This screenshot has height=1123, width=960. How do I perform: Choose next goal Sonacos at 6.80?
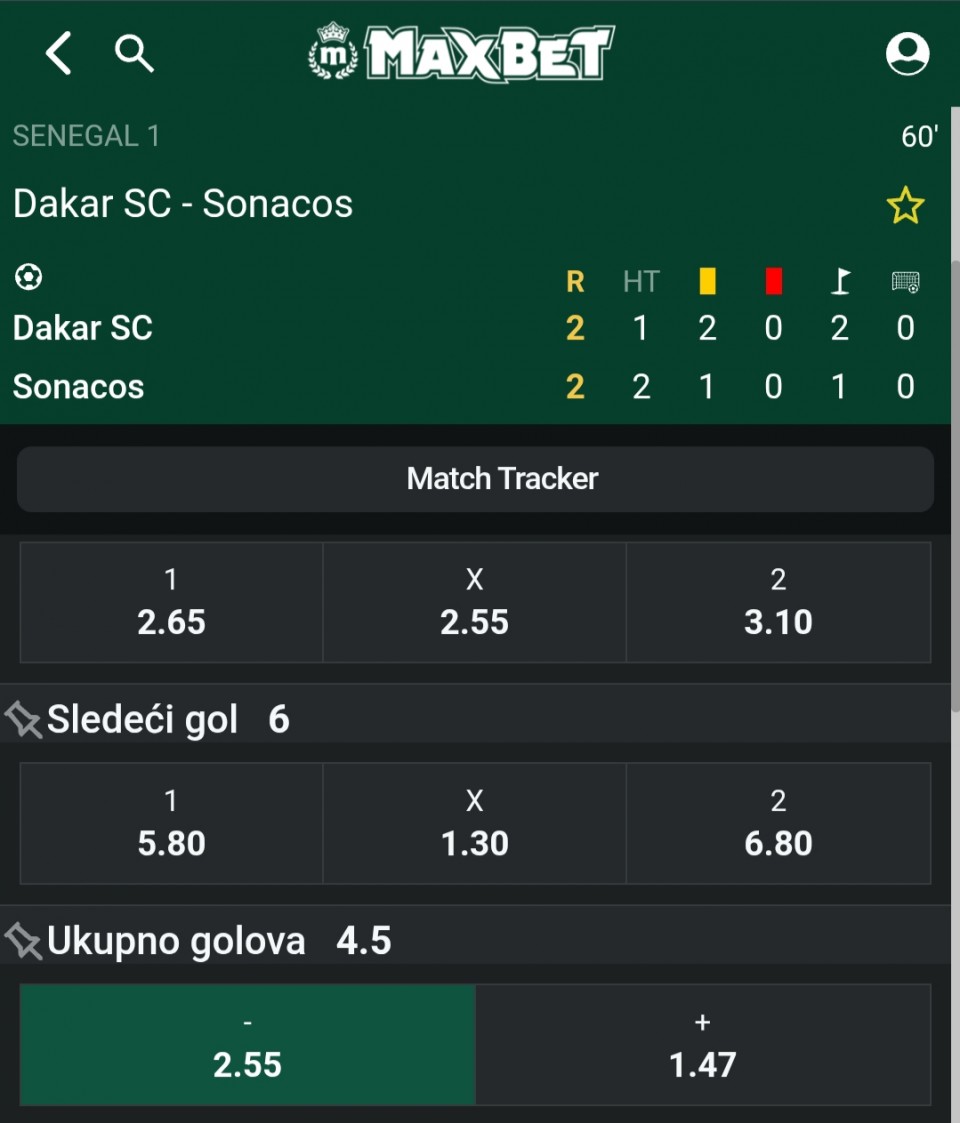(x=778, y=824)
